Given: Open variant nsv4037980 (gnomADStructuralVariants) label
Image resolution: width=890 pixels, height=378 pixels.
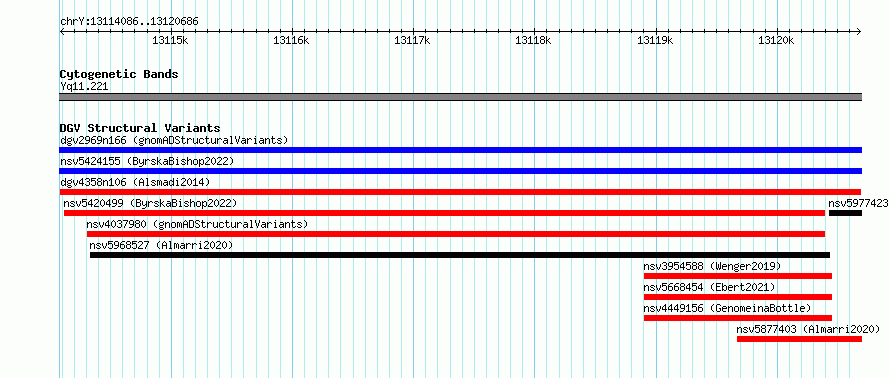Looking at the screenshot, I should [197, 224].
